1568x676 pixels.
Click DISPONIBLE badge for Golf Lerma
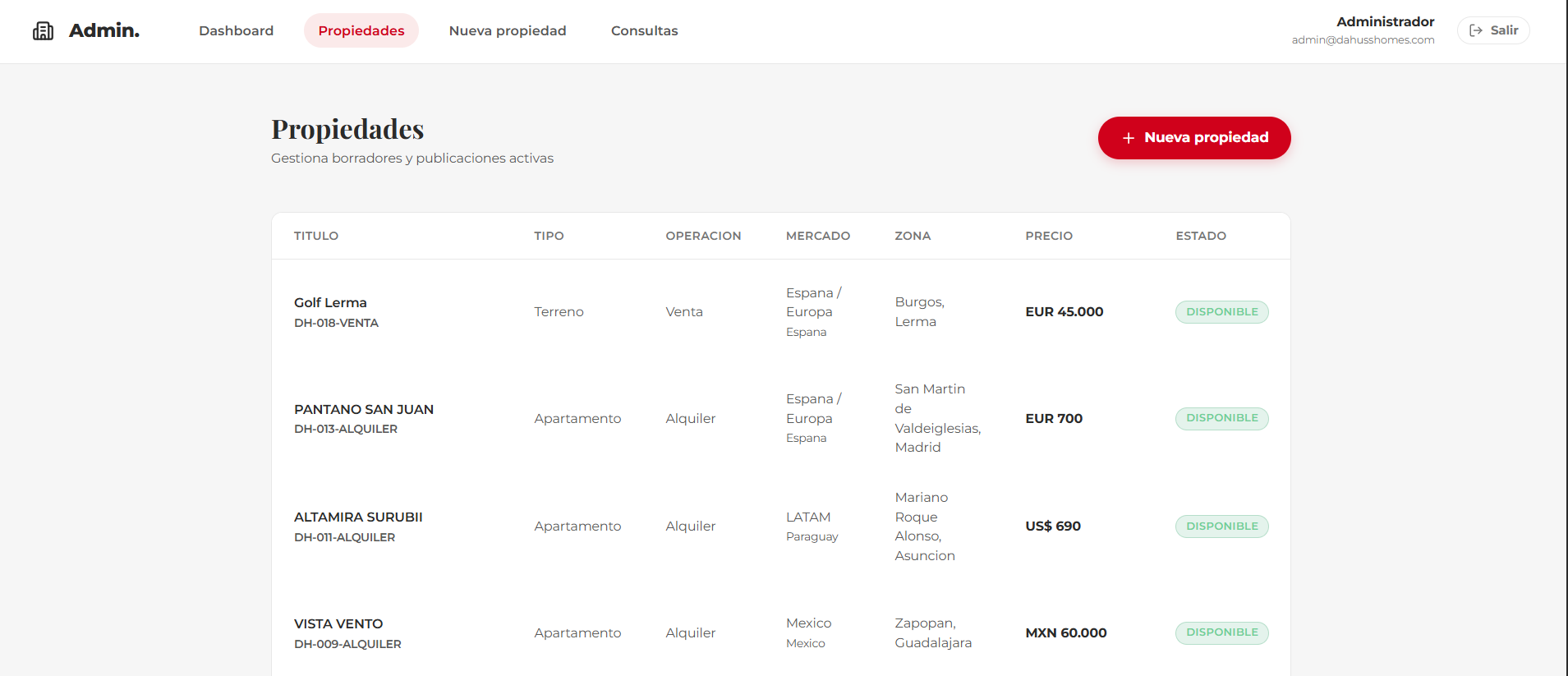click(x=1221, y=312)
